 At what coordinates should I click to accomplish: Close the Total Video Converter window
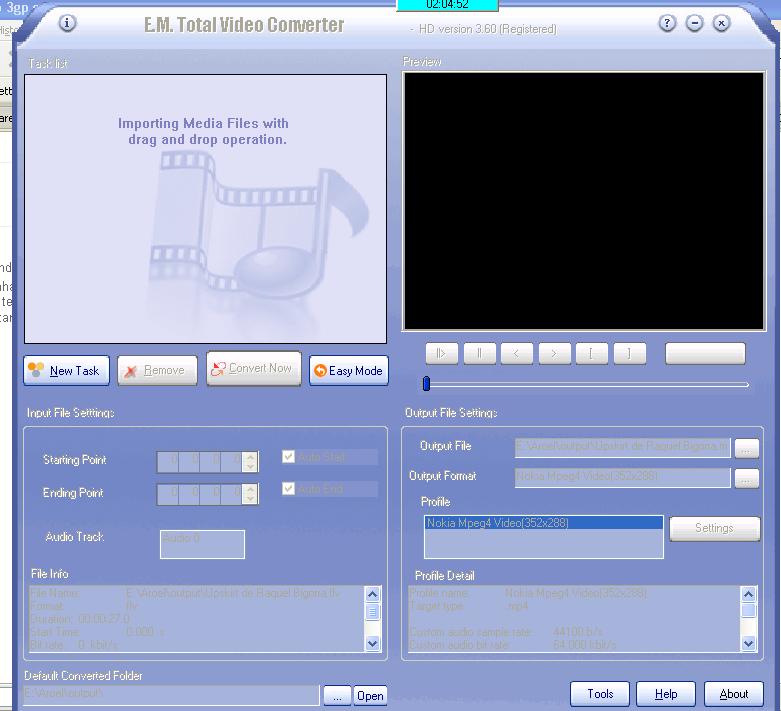click(721, 23)
